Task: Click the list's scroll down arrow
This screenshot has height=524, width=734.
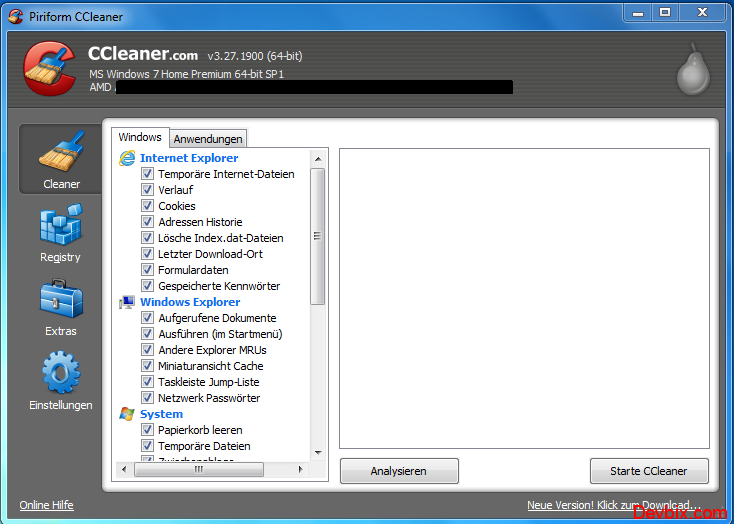Action: pyautogui.click(x=318, y=453)
